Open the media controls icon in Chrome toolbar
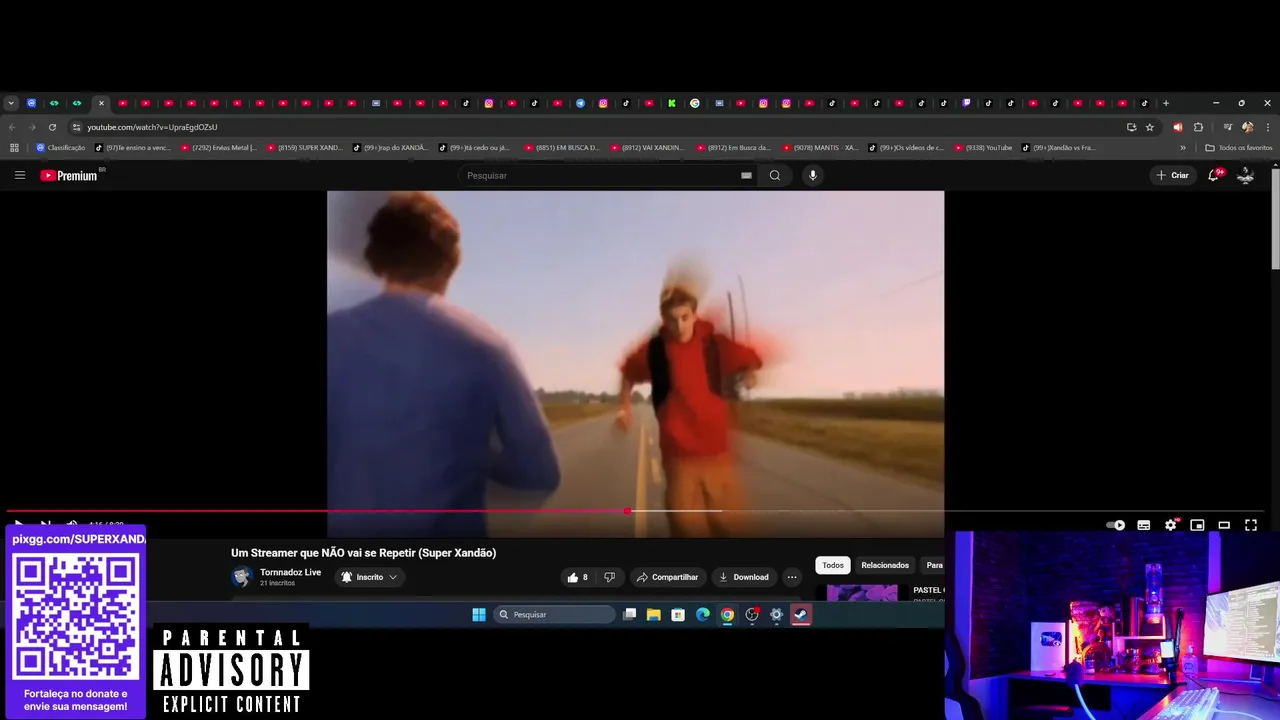 click(1228, 127)
